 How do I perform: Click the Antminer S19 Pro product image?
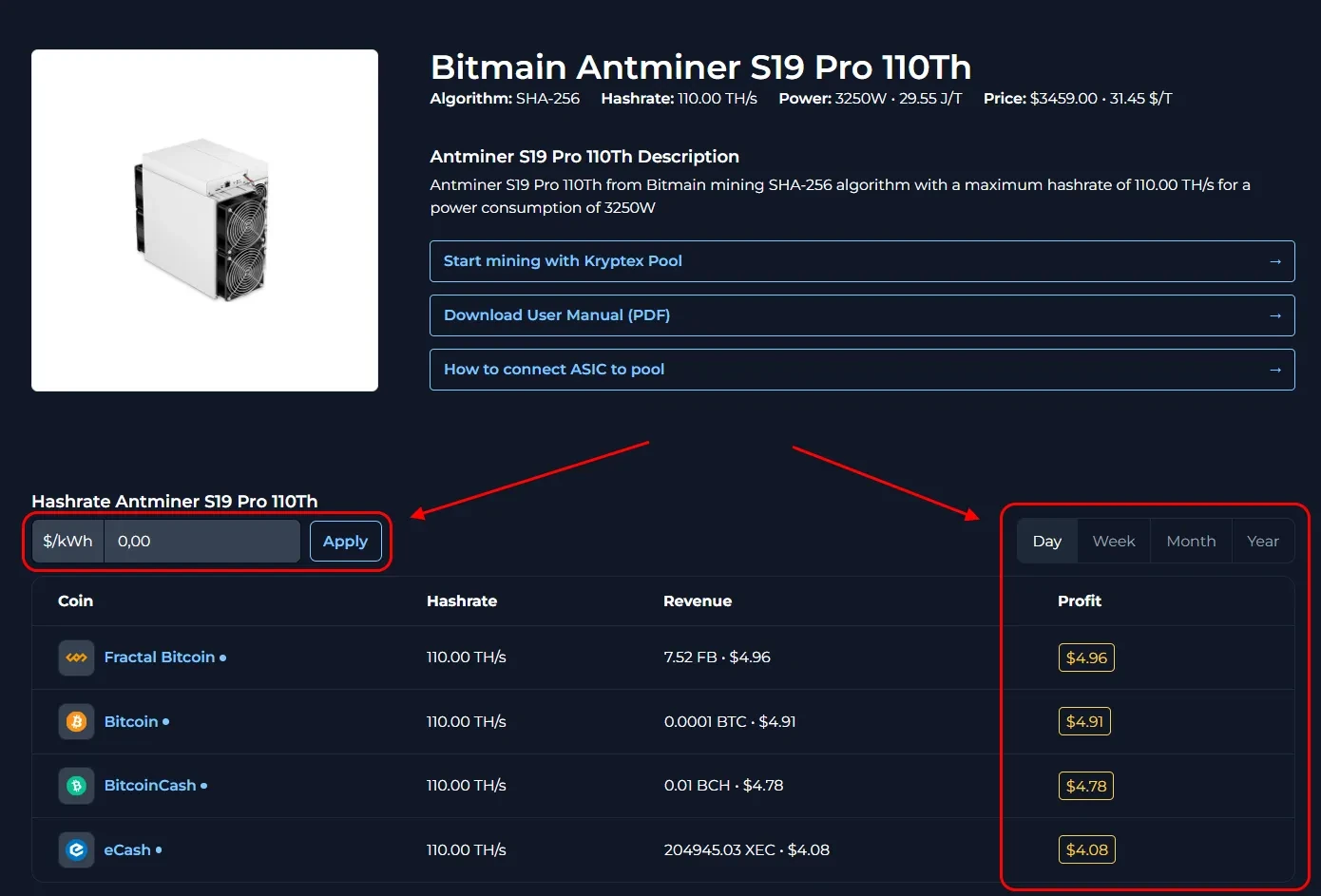click(204, 220)
